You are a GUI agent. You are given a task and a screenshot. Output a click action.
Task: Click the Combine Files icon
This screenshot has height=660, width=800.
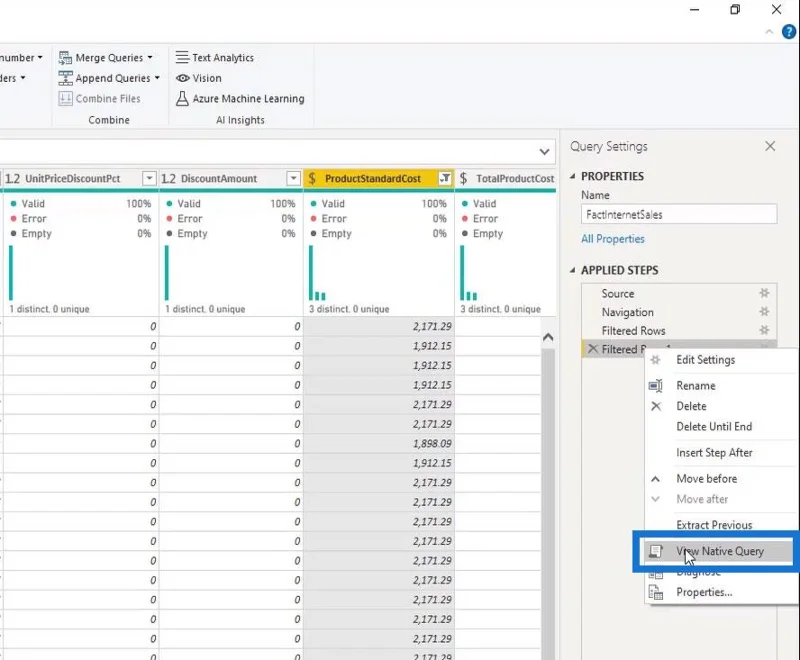[65, 98]
